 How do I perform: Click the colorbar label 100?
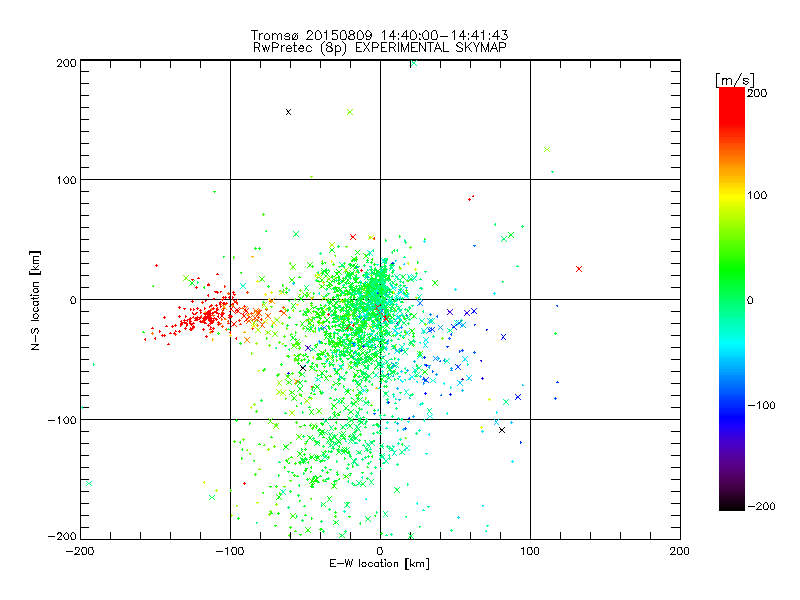pos(757,195)
